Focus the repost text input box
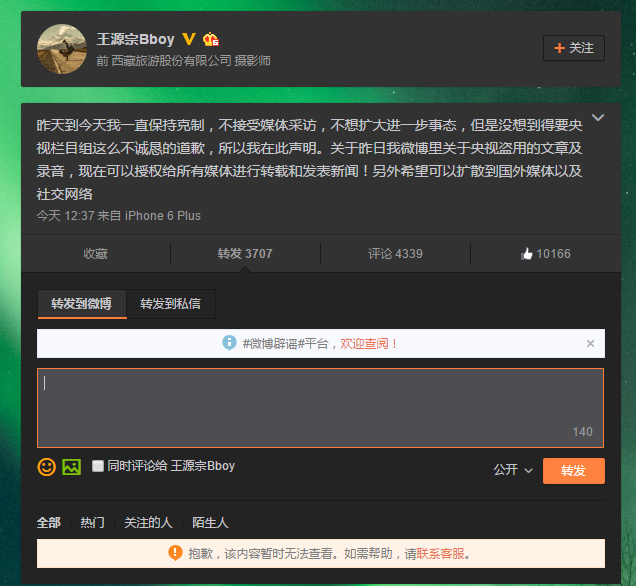Screen dimensions: 636x586 [x=320, y=408]
